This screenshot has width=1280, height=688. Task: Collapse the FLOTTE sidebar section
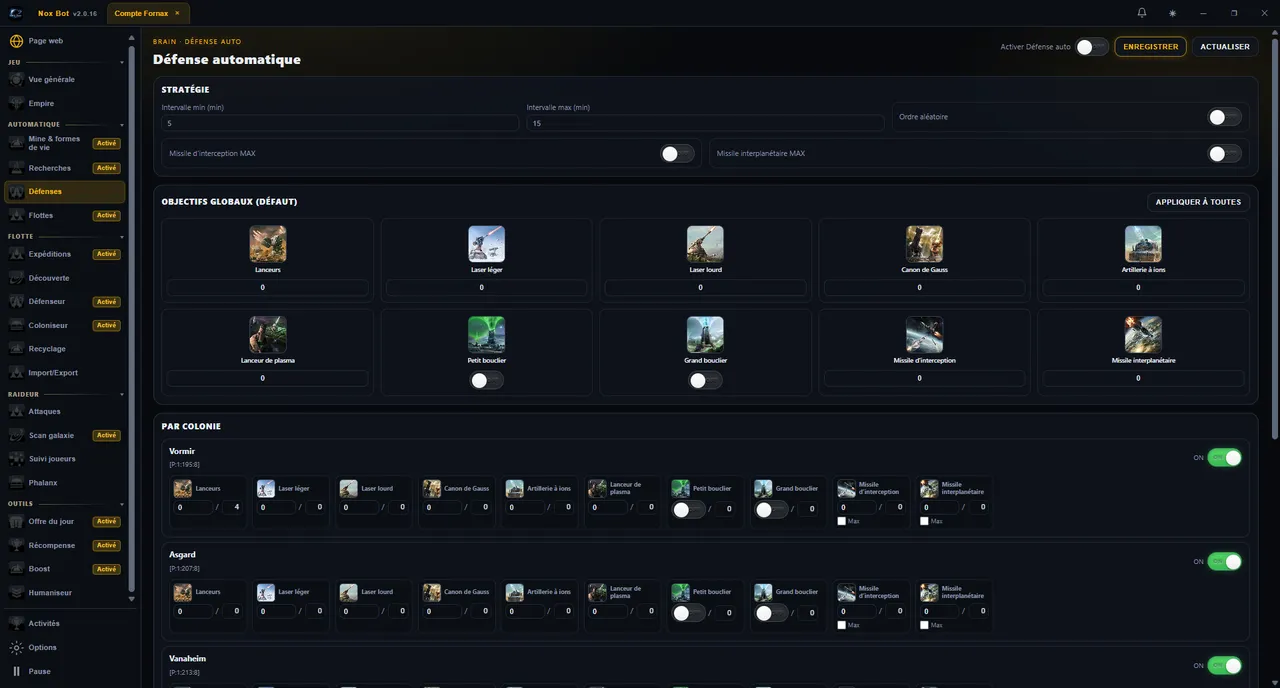(x=122, y=237)
